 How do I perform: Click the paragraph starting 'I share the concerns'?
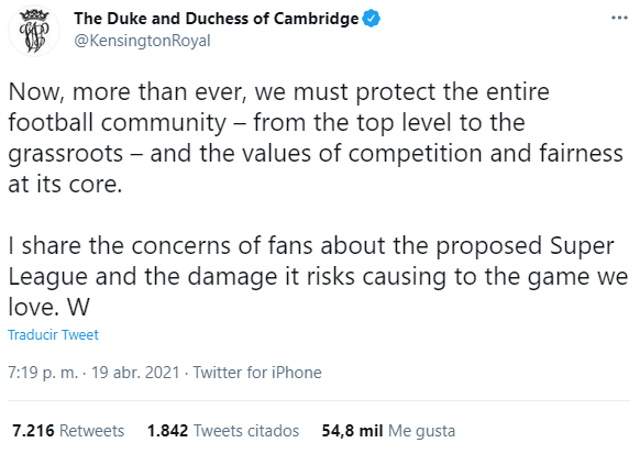pos(318,276)
